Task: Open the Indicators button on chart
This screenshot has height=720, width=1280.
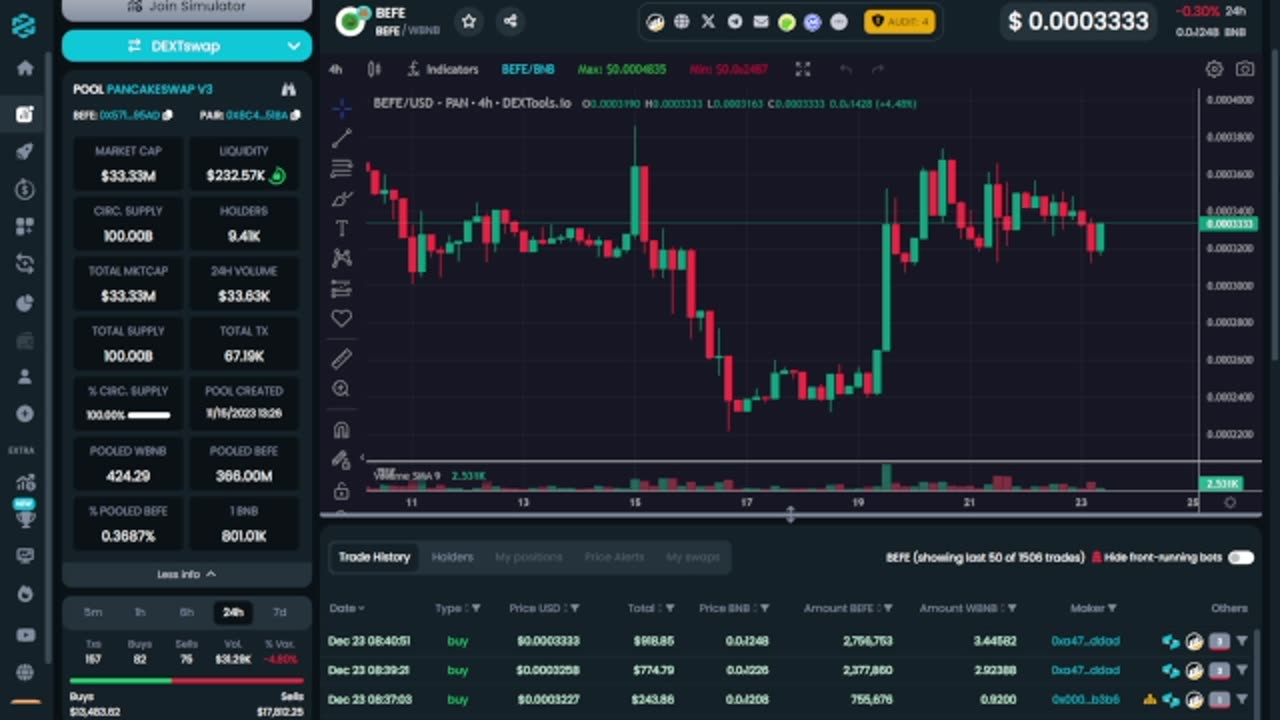Action: coord(442,69)
